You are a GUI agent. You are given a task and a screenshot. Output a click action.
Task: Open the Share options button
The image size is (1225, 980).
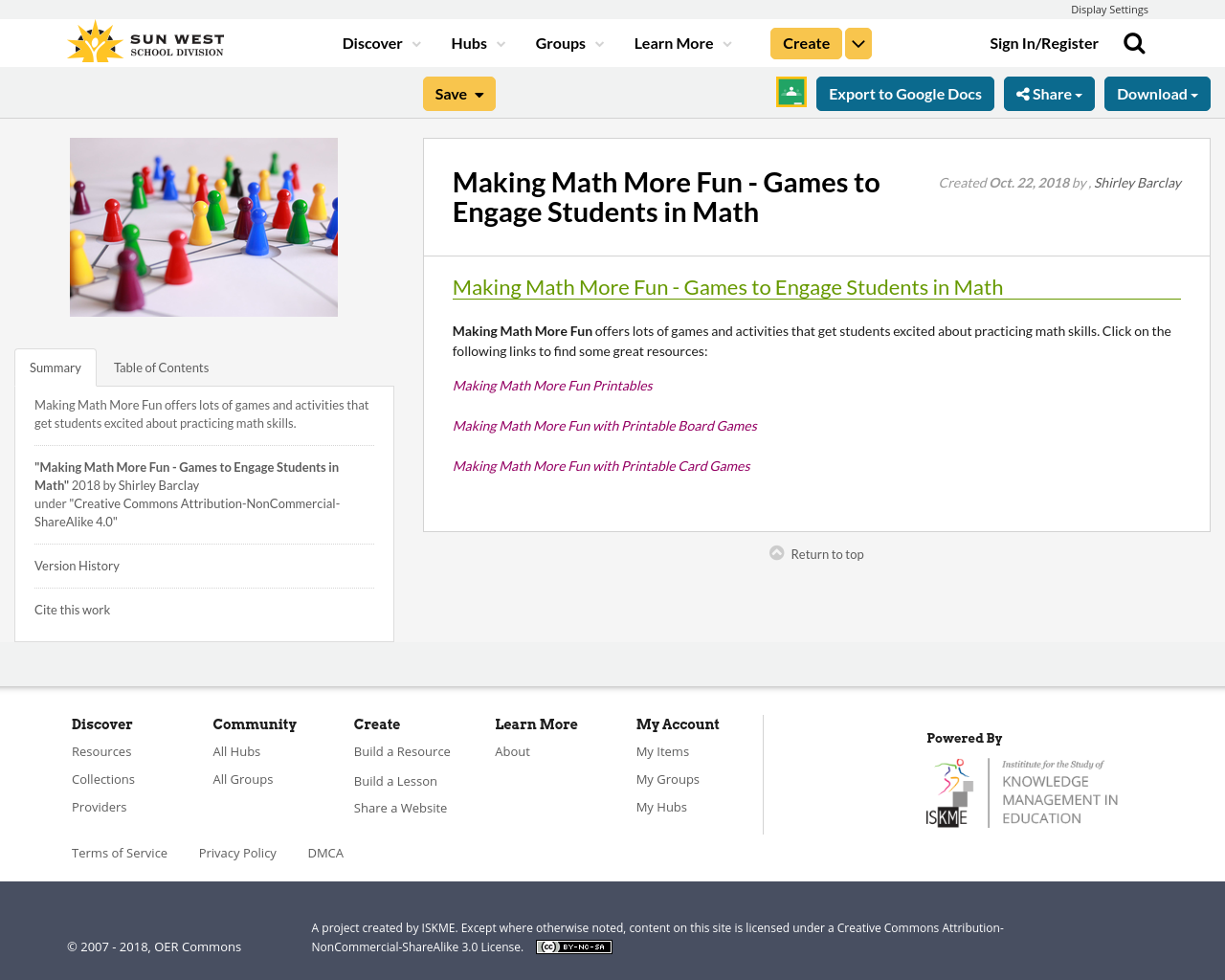1049,93
